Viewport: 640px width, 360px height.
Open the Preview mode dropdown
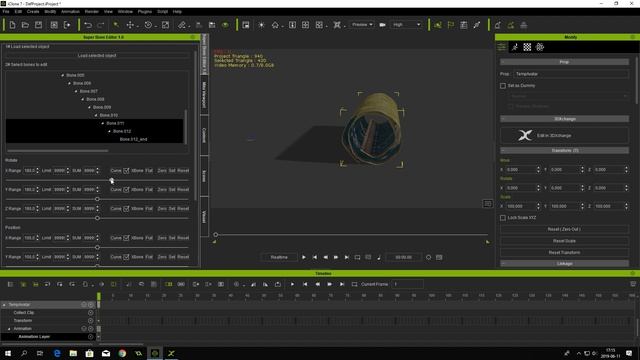[362, 25]
